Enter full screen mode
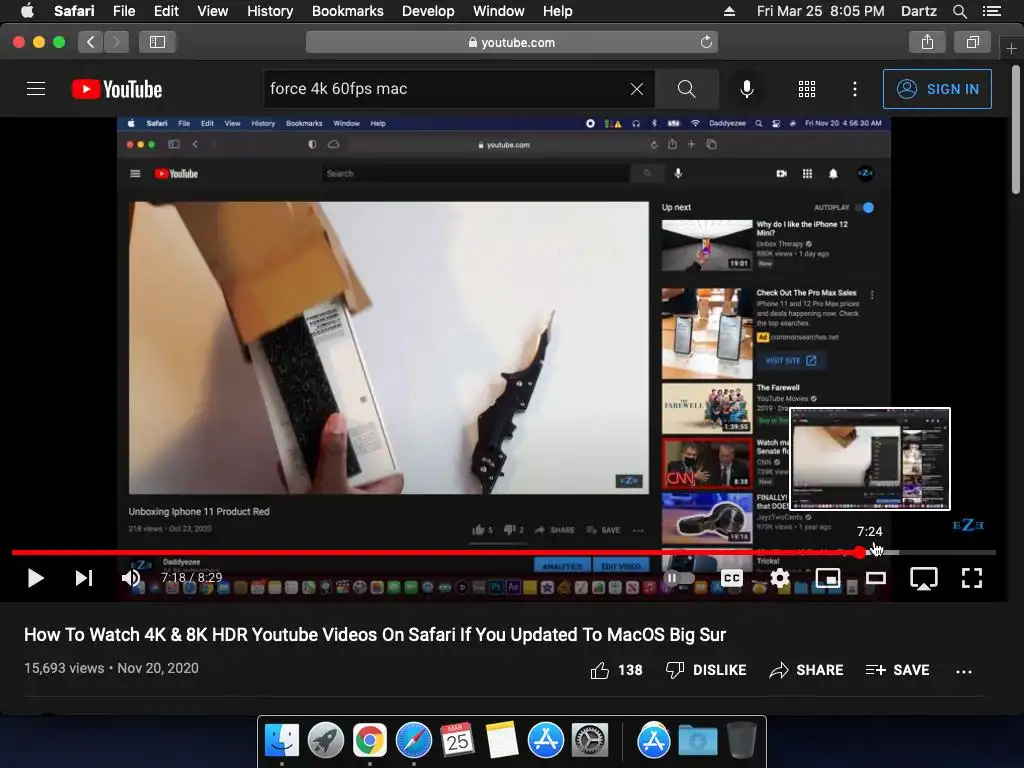This screenshot has width=1024, height=768. pyautogui.click(x=972, y=578)
